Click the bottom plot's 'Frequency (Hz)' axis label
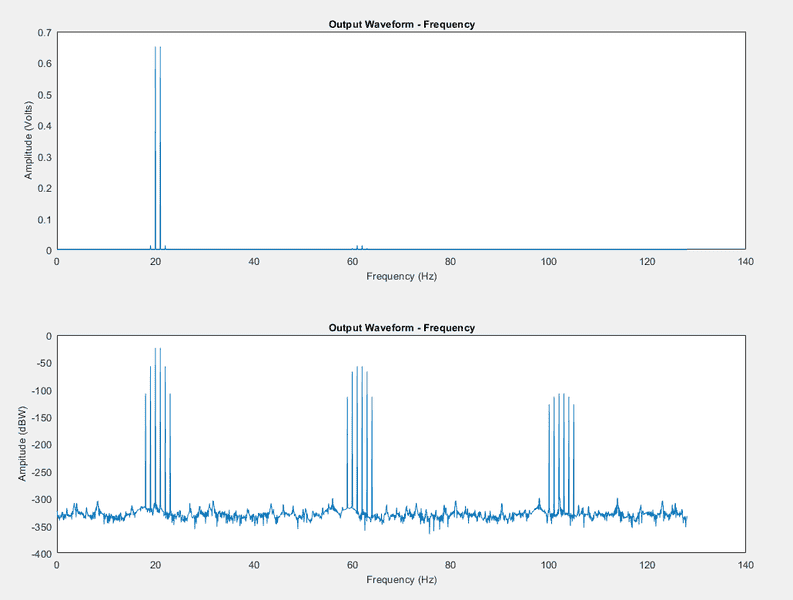 coord(401,580)
